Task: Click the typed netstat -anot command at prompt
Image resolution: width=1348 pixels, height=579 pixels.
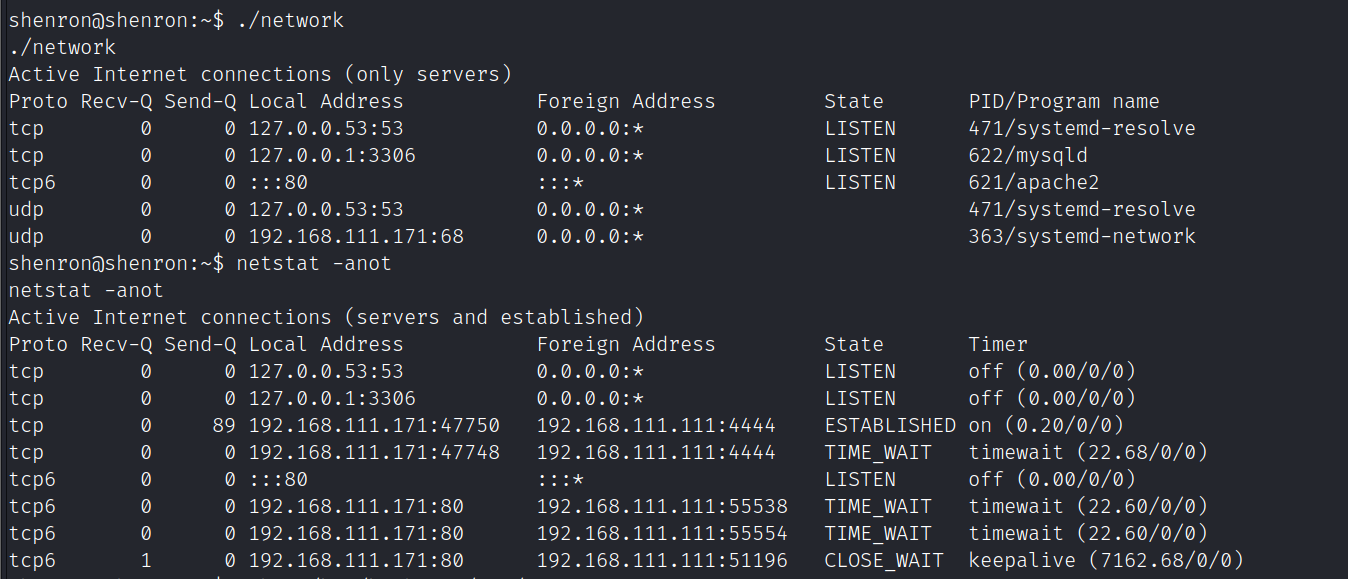Action: click(314, 263)
